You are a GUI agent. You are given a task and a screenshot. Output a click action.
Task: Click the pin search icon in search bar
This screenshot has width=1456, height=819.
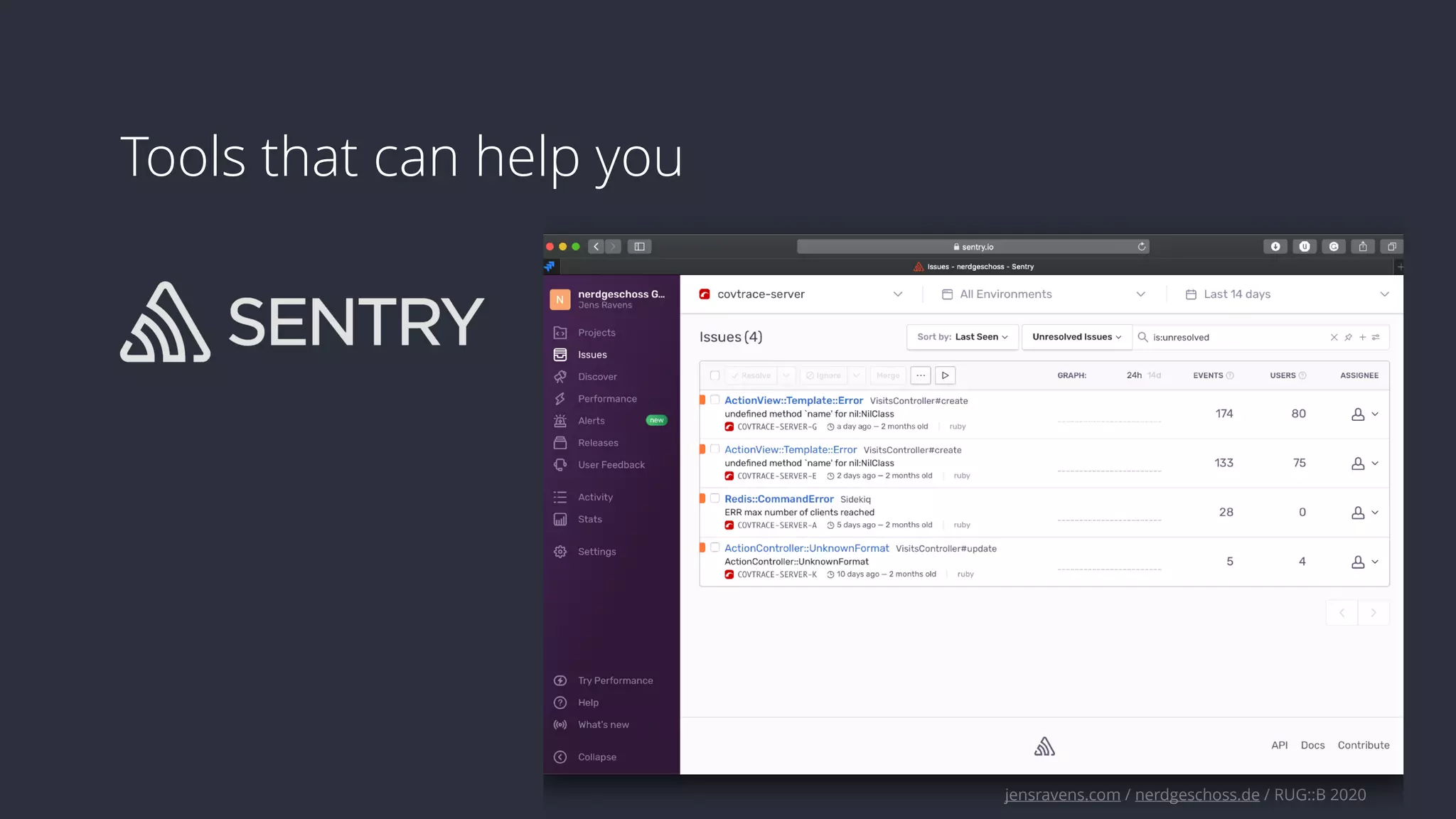tap(1348, 337)
